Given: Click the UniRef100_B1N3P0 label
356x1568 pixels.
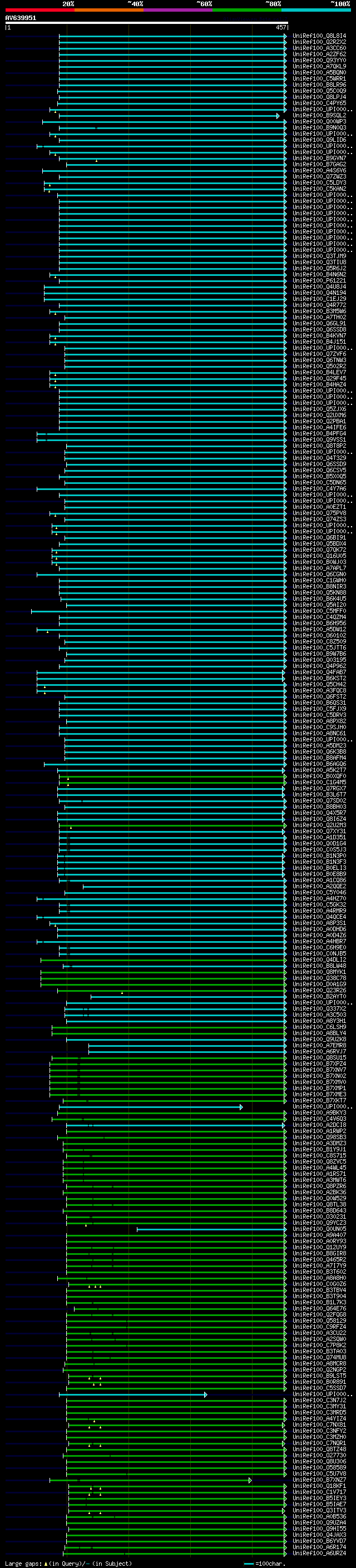Looking at the screenshot, I should 319,855.
